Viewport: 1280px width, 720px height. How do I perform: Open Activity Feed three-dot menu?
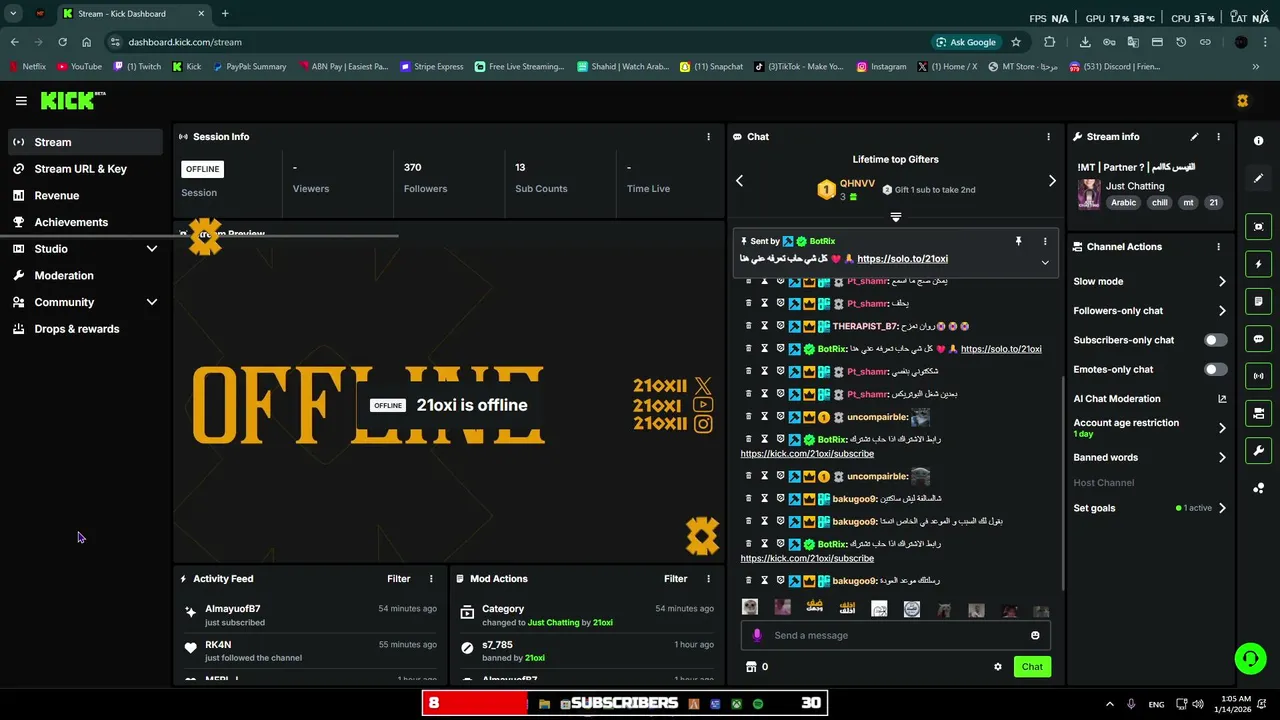pos(431,579)
